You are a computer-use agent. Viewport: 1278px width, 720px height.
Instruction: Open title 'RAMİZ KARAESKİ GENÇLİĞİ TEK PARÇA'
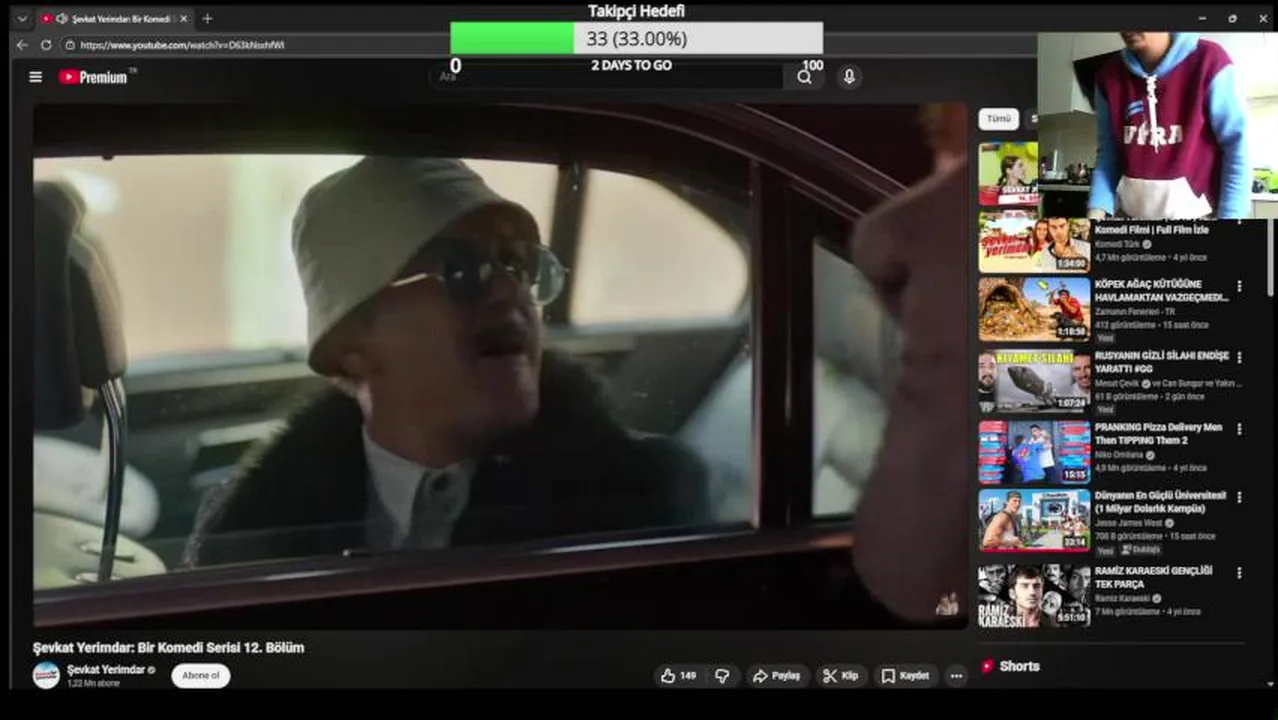coord(1153,577)
